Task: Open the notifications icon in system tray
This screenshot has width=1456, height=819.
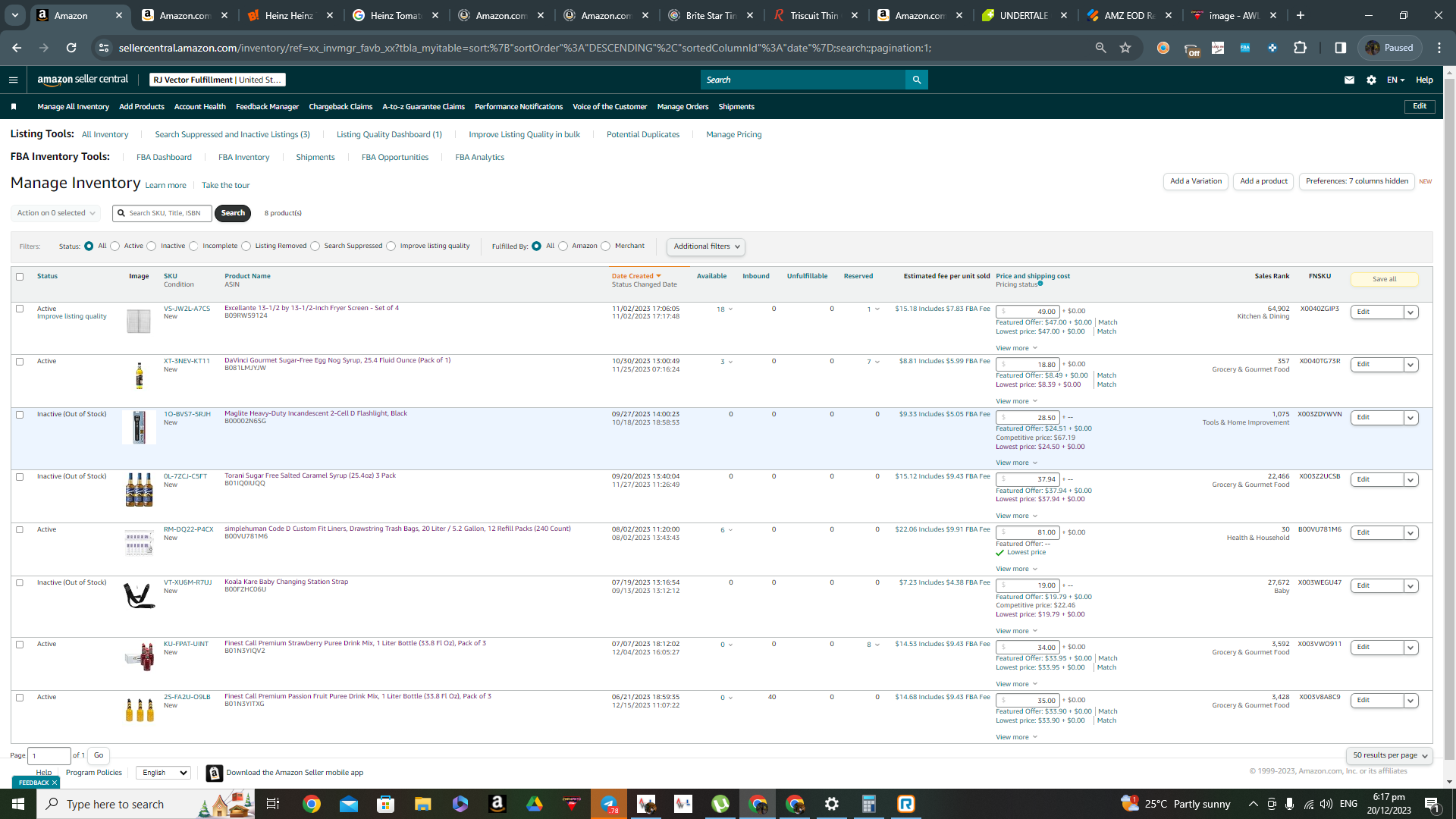Action: point(1432,804)
